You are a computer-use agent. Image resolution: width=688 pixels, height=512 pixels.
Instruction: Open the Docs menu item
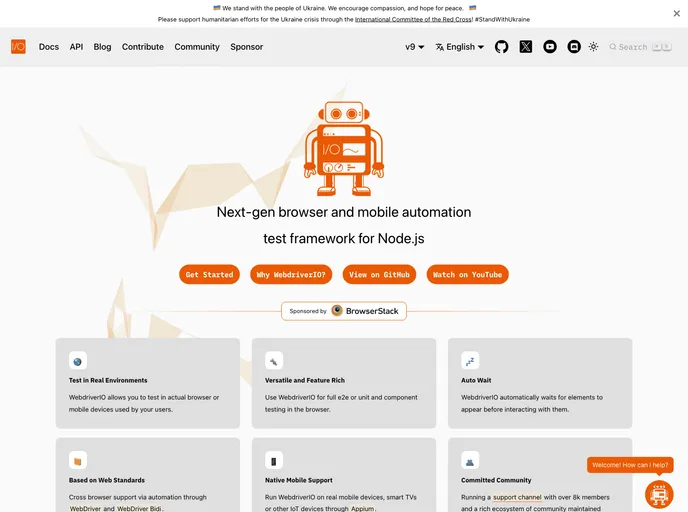[49, 47]
